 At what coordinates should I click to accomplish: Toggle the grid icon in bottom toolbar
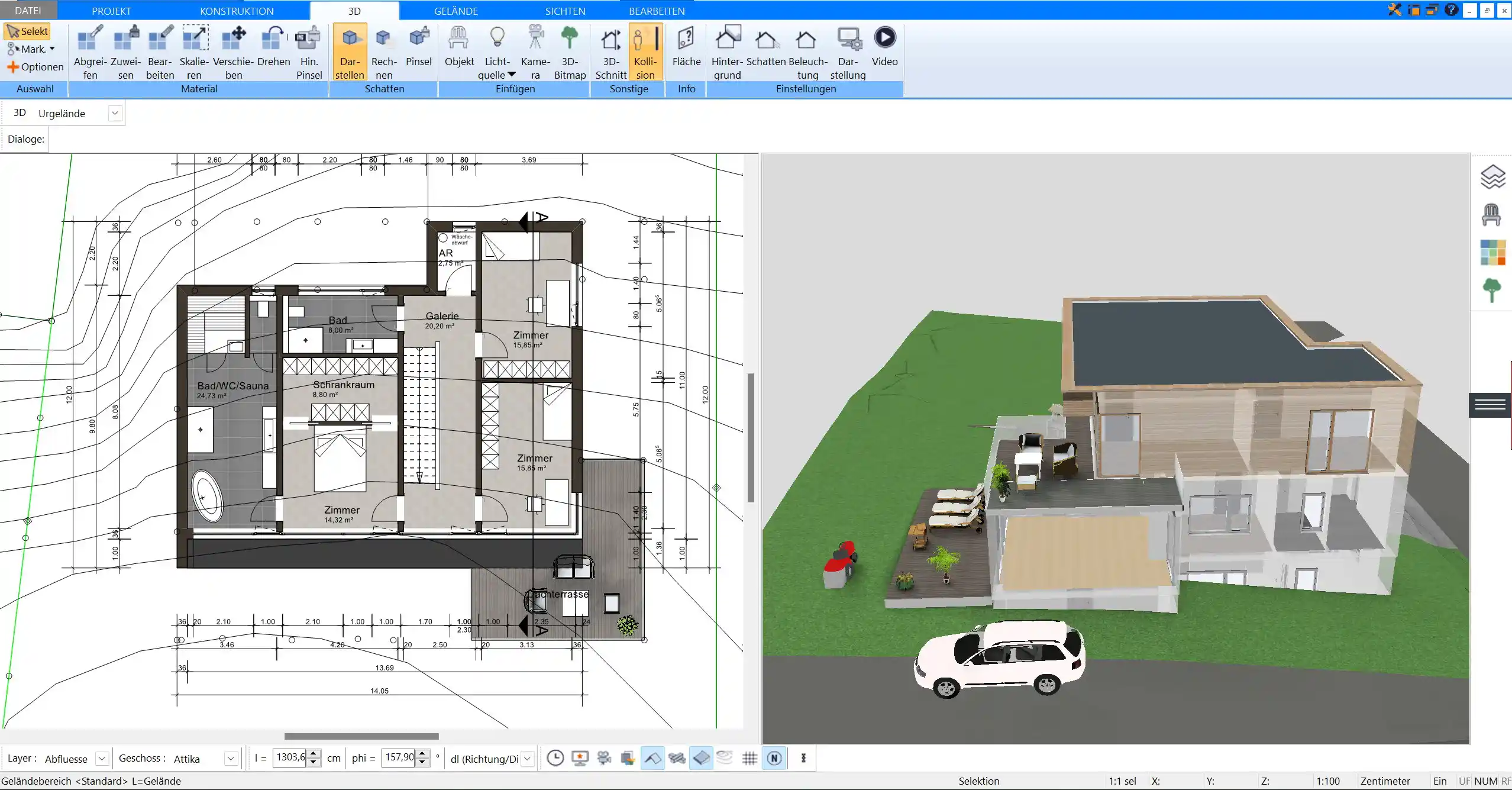pos(749,758)
